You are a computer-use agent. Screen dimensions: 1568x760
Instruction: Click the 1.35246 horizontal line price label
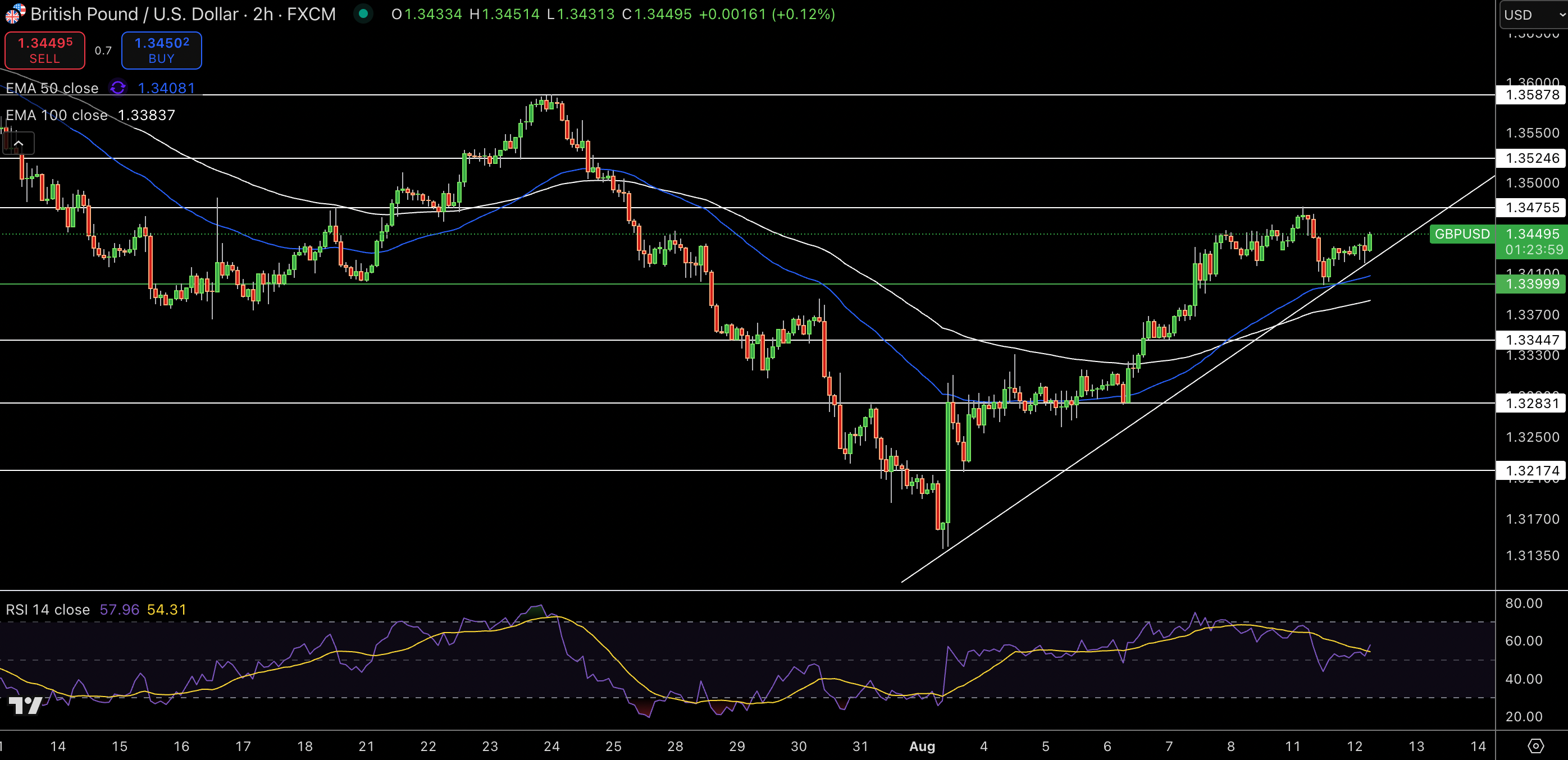click(1532, 158)
